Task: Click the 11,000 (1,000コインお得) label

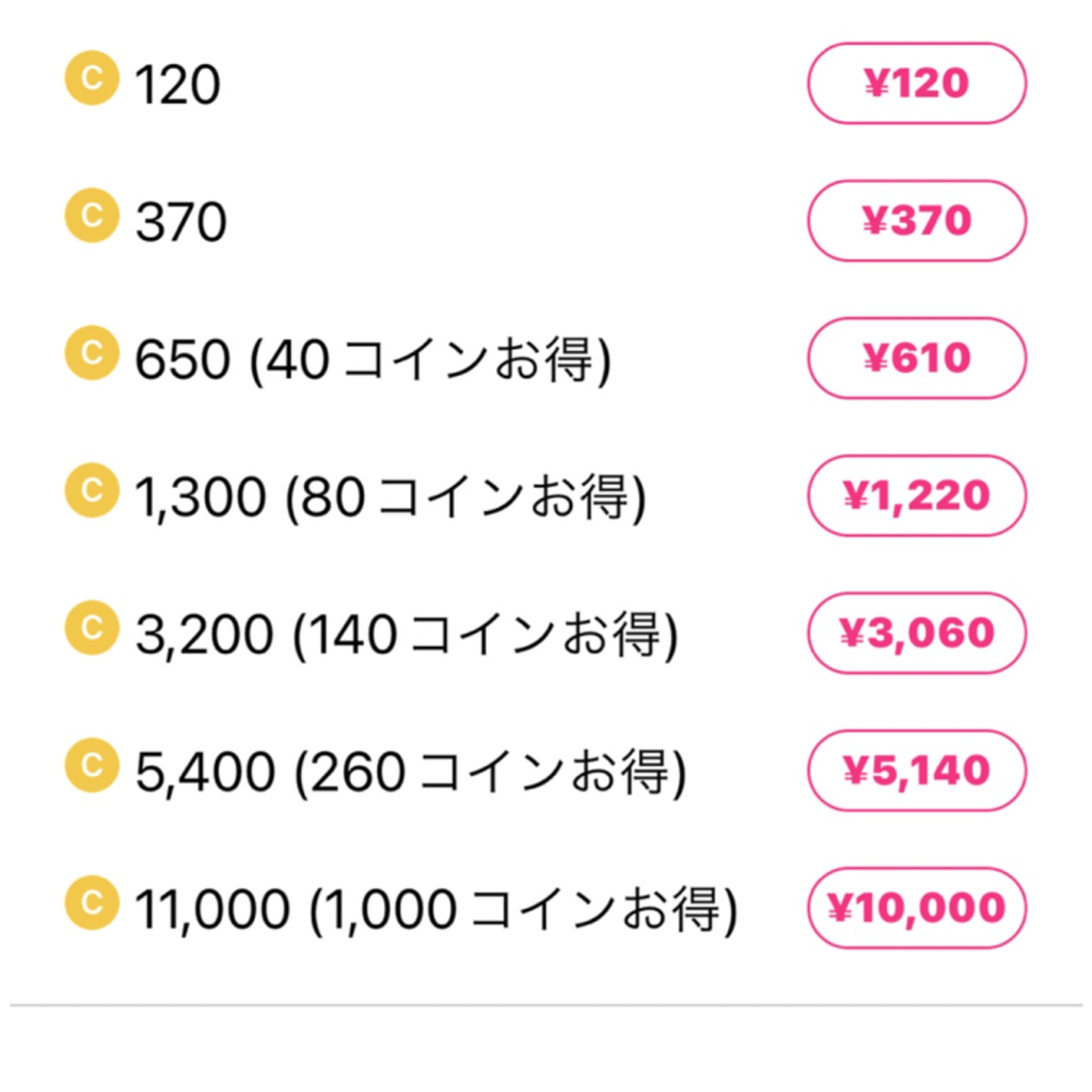Action: point(436,909)
